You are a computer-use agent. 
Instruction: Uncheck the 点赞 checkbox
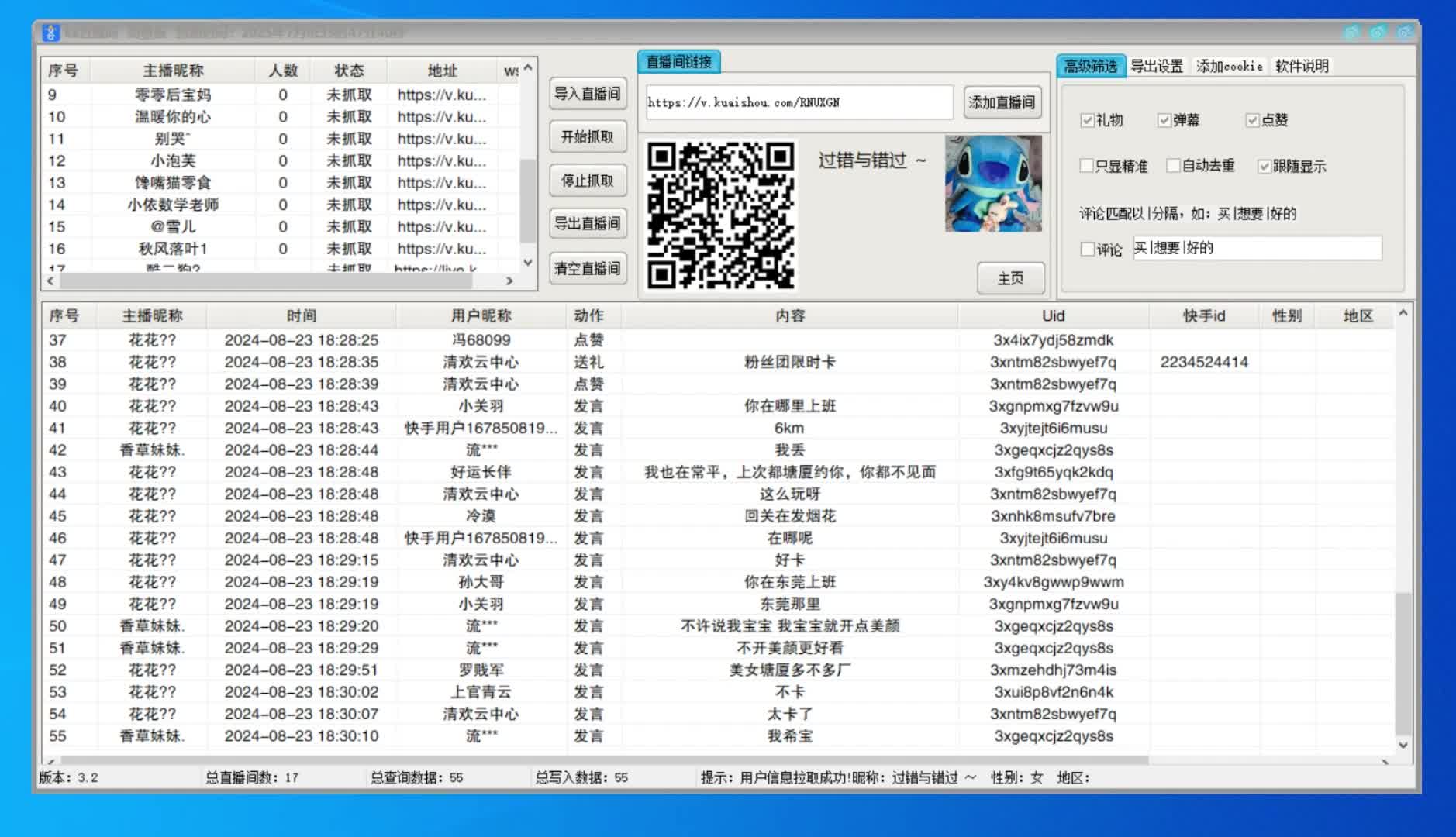point(1252,120)
